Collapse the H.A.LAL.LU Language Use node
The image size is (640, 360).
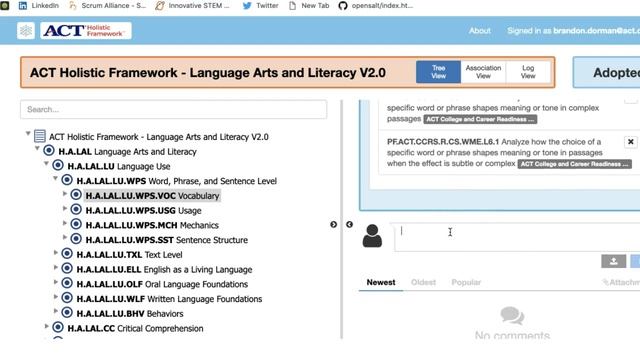point(46,163)
